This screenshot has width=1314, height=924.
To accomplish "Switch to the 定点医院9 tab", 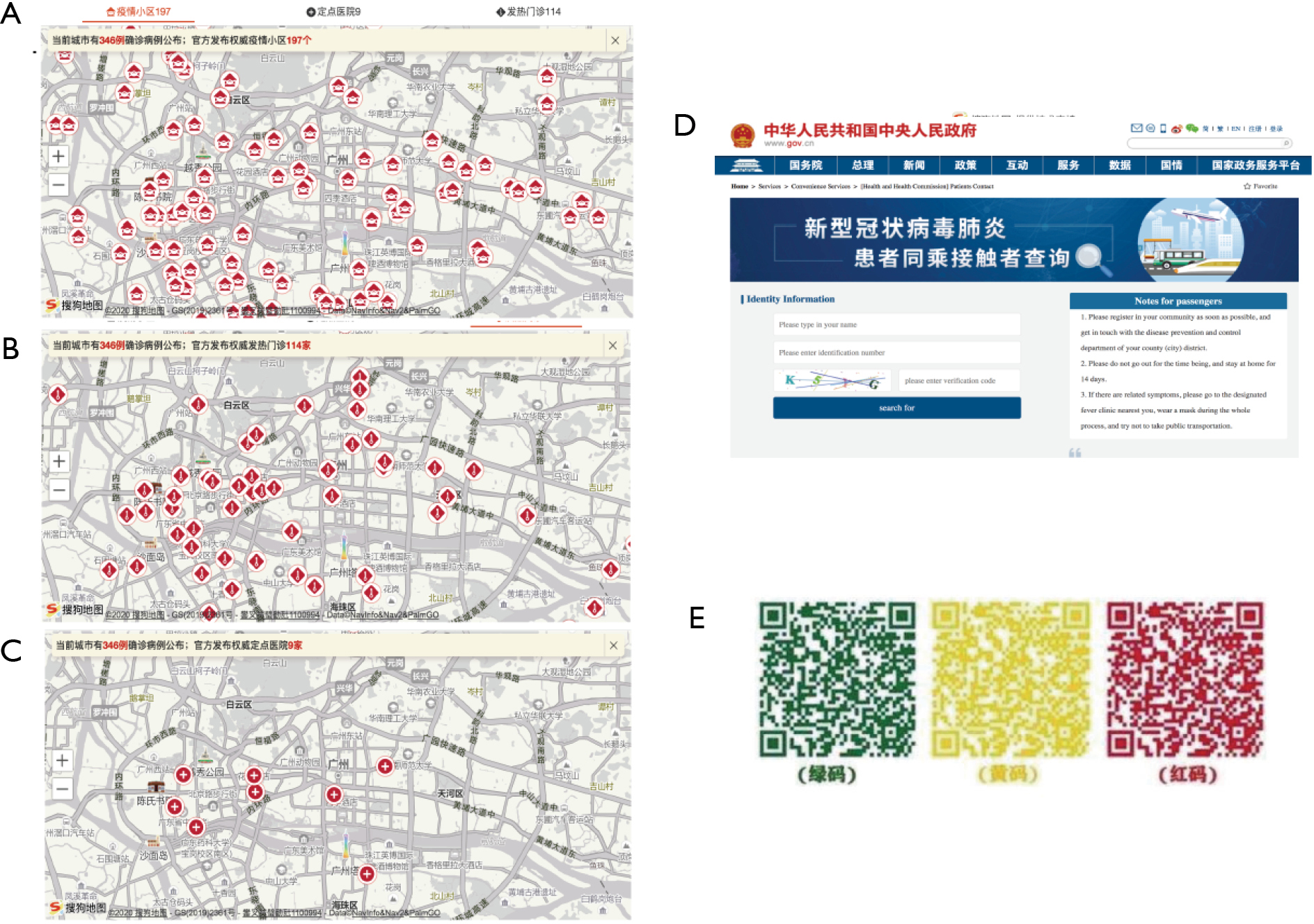I will [x=333, y=12].
